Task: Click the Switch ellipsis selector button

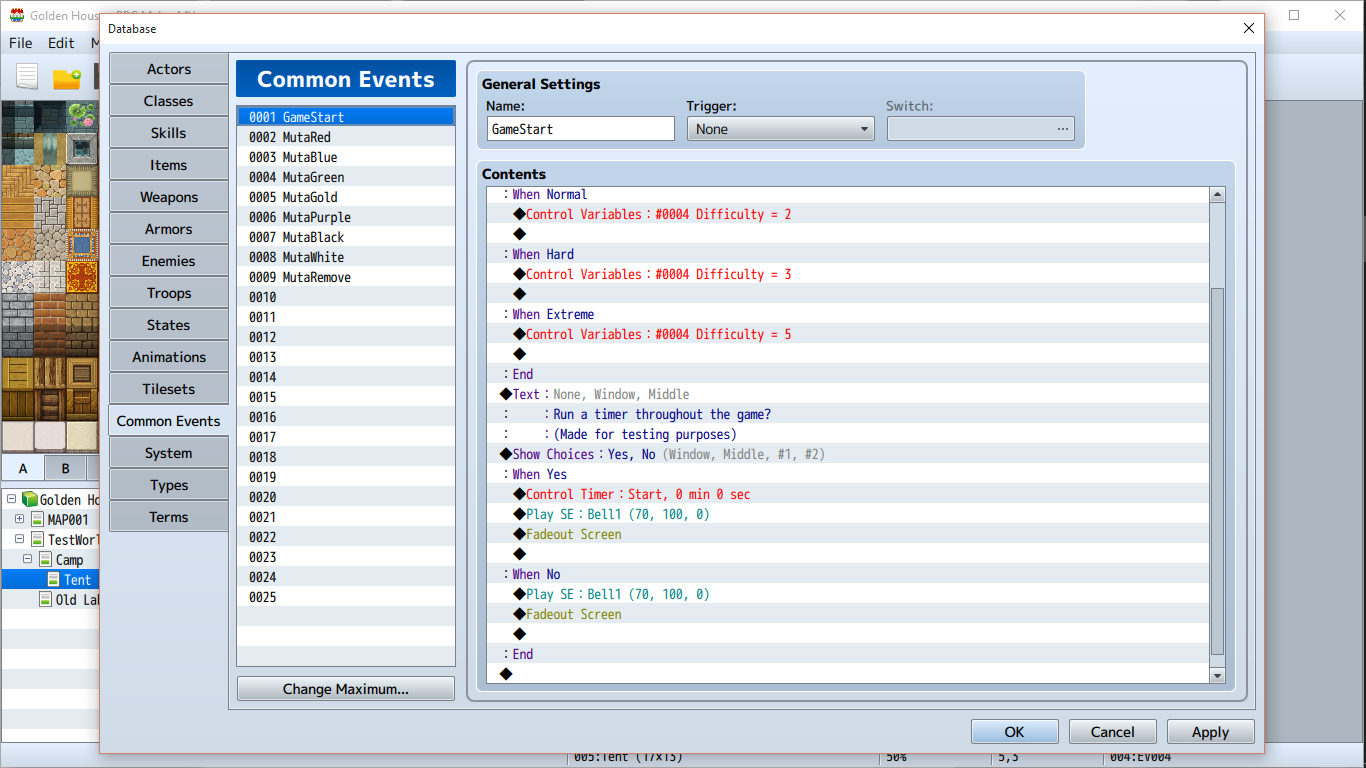Action: [x=1062, y=129]
